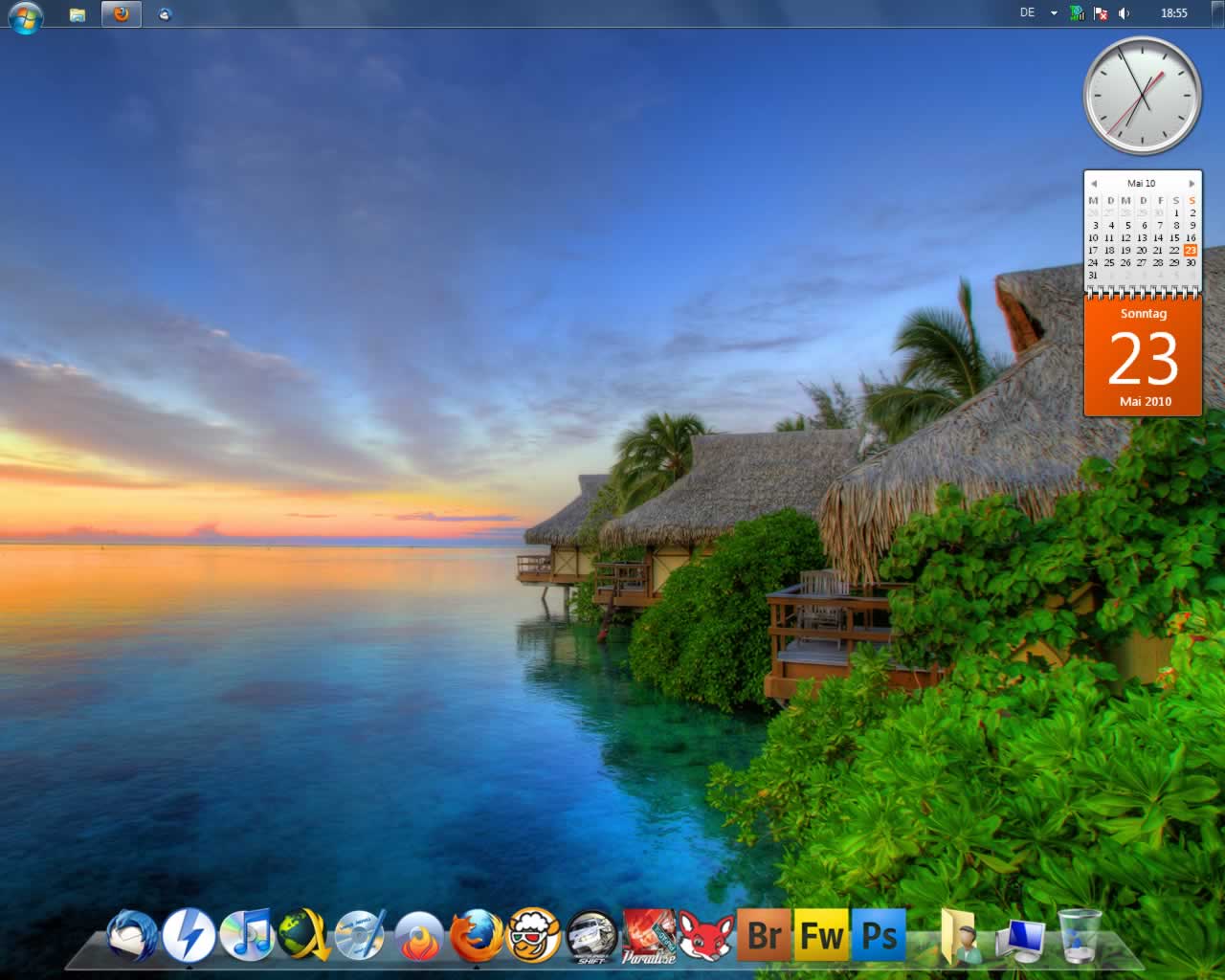The height and width of the screenshot is (980, 1225).
Task: Select day 30 in the calendar gadget
Action: point(1191,263)
